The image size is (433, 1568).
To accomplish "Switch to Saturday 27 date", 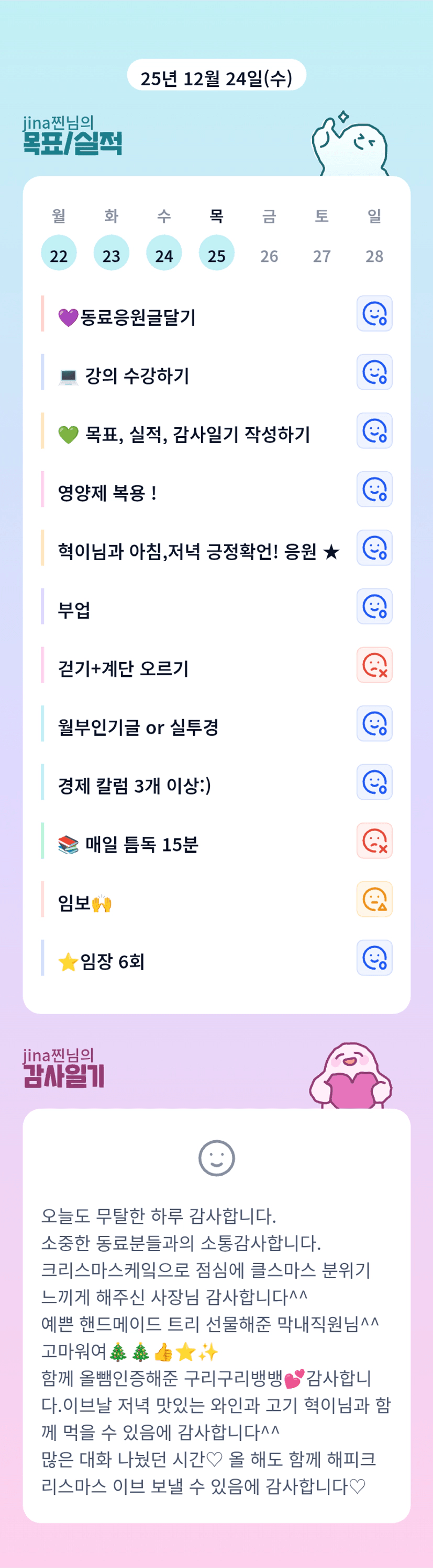I will [321, 256].
